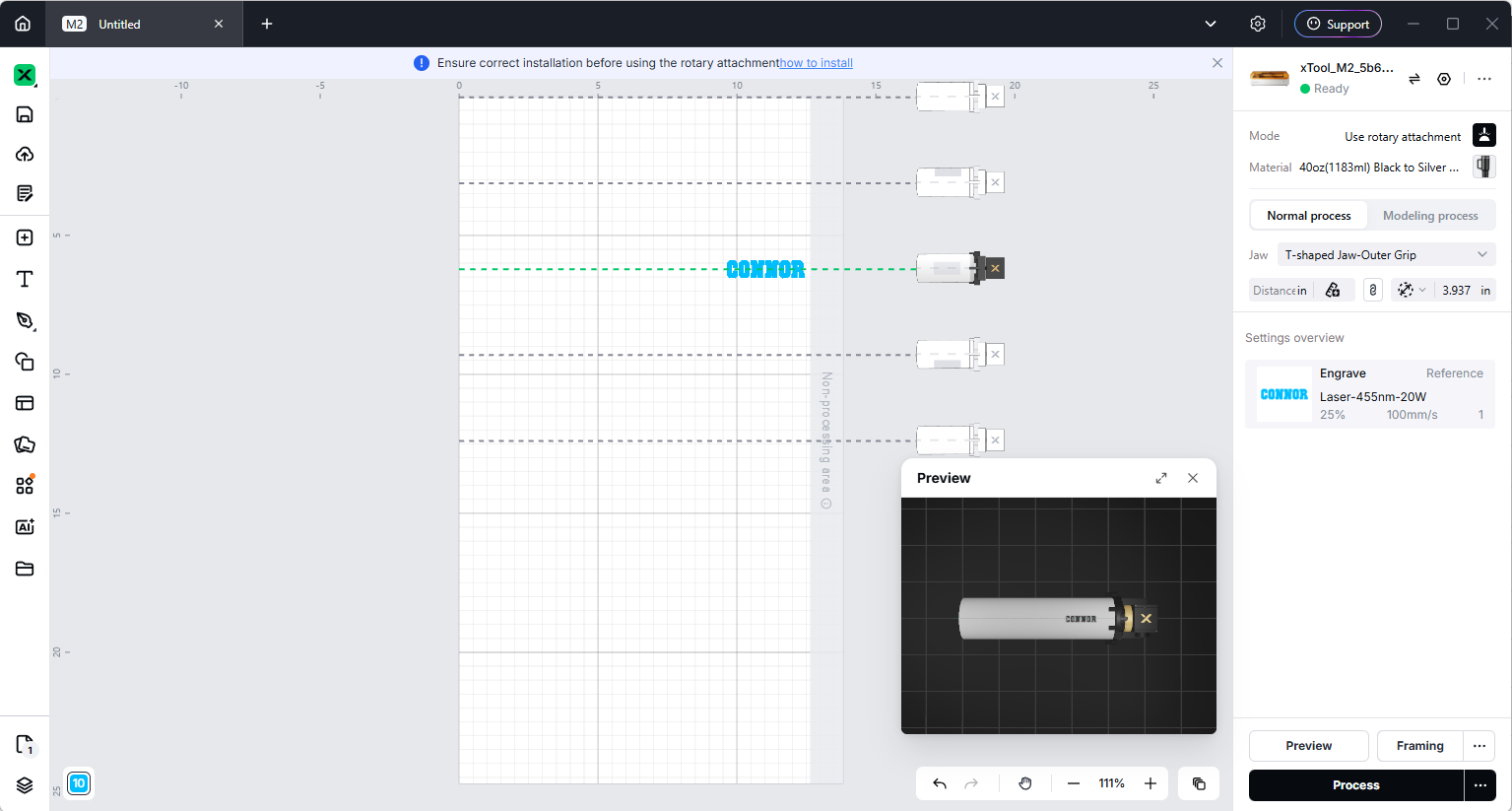This screenshot has width=1512, height=811.
Task: Switch to Modeling process tab
Action: pos(1430,216)
